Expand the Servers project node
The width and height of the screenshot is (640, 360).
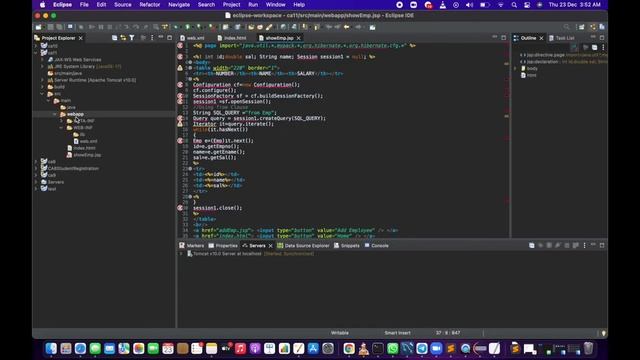(x=36, y=182)
